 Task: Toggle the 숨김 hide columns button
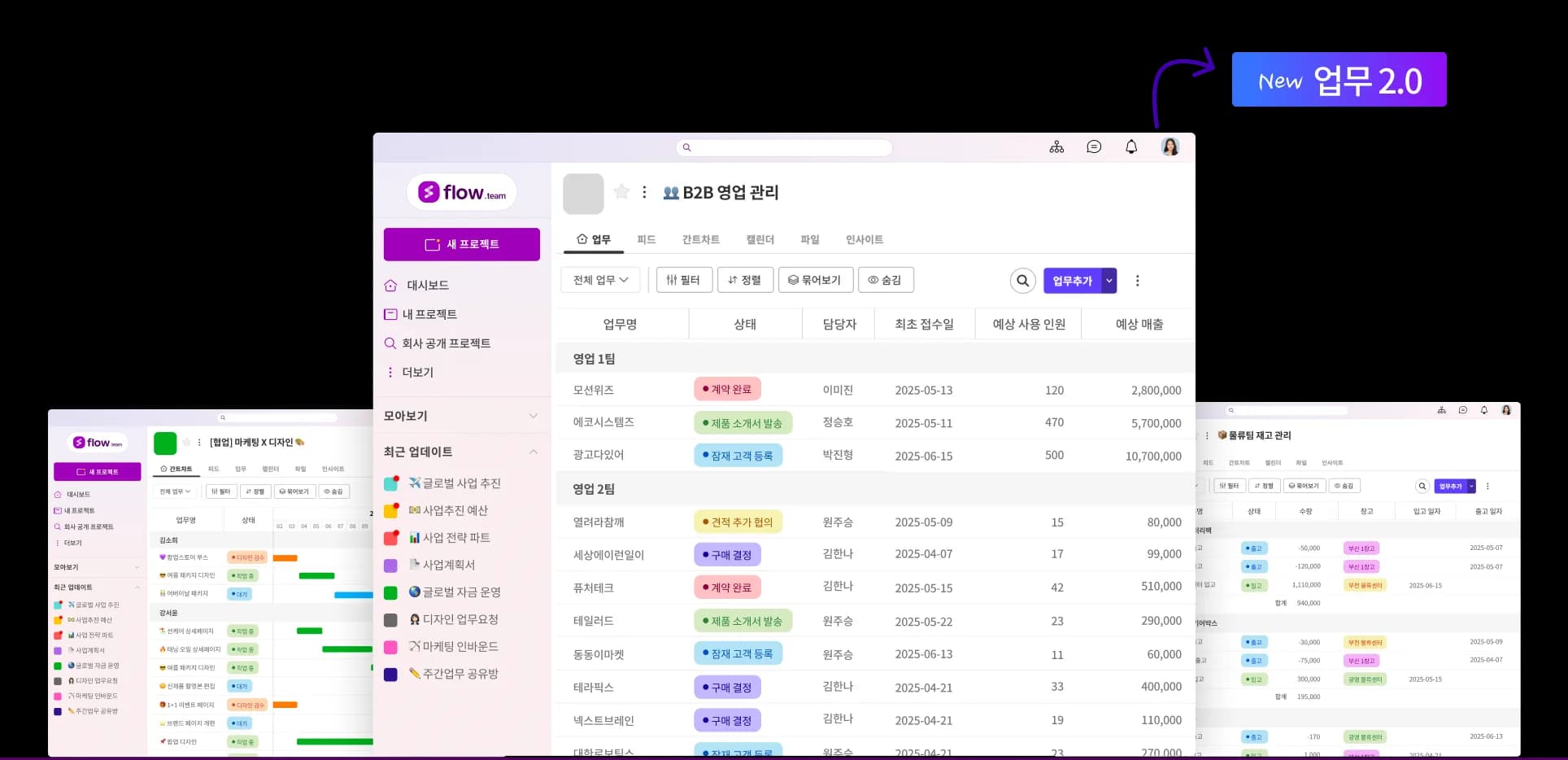click(x=886, y=280)
